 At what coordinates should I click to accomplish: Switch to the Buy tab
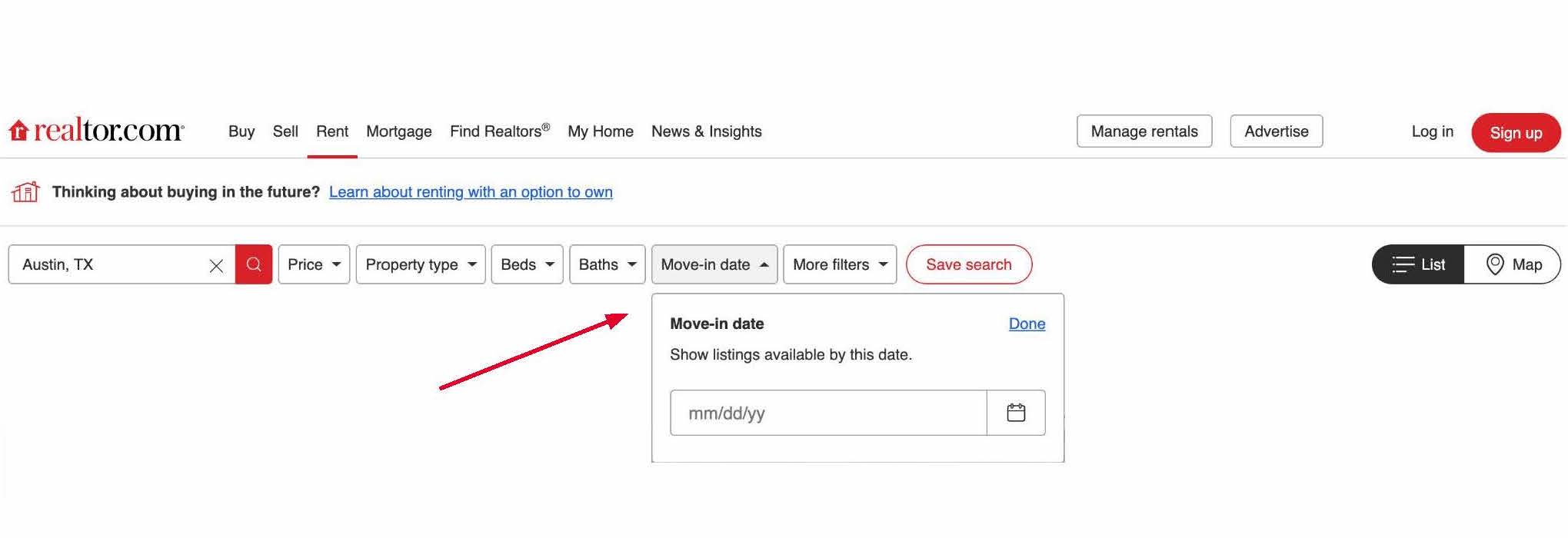click(241, 131)
